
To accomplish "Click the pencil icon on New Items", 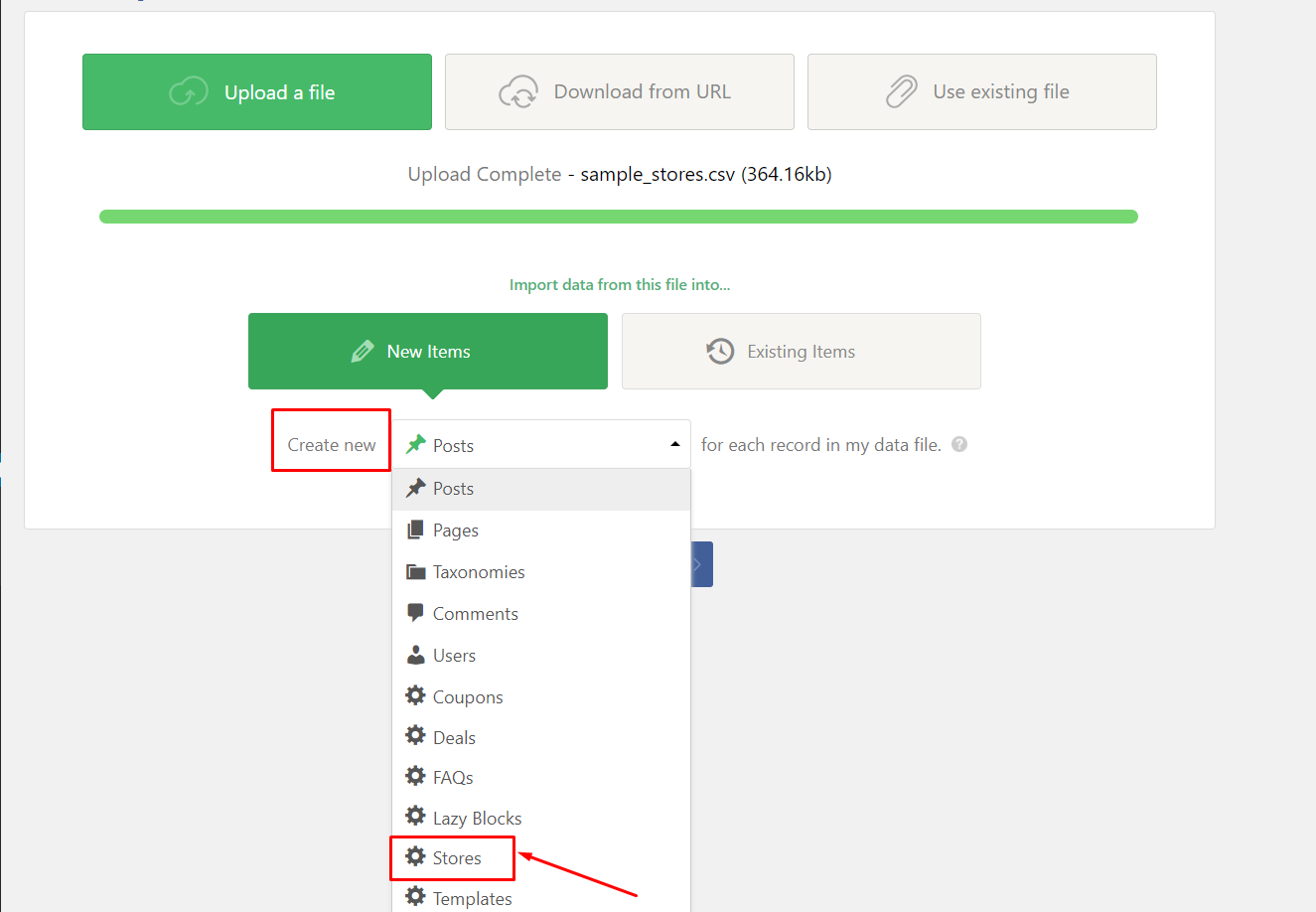I will point(363,352).
